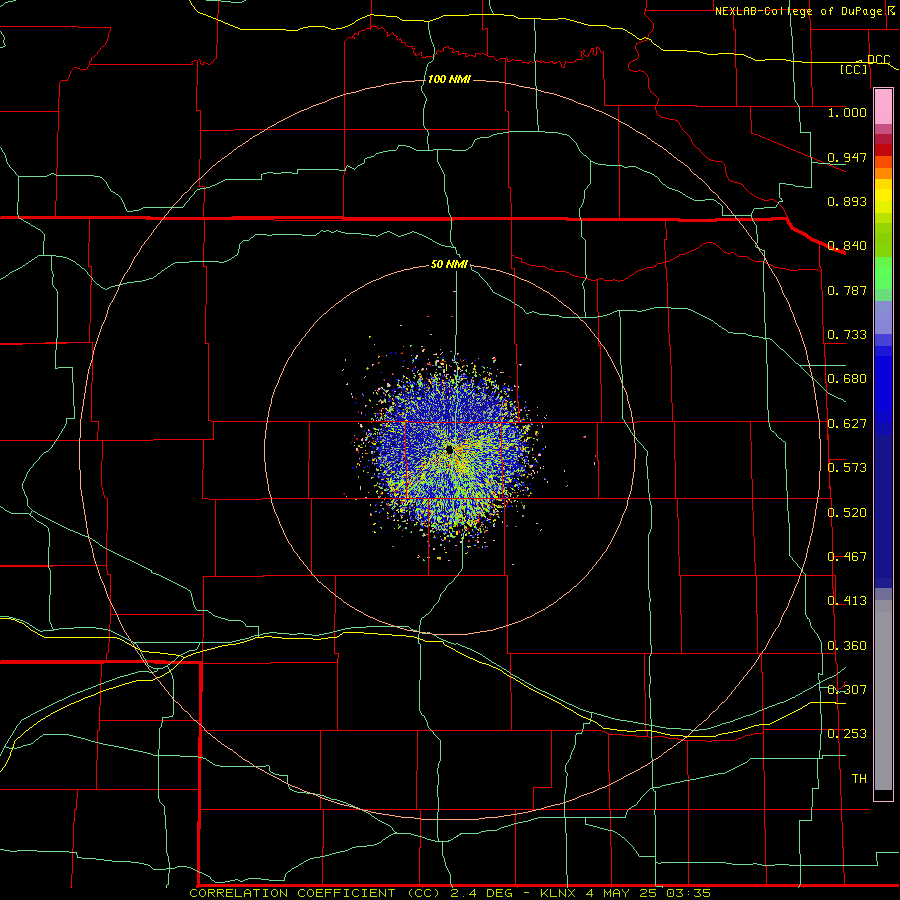This screenshot has width=900, height=900.
Task: Click the 0.360 legend value
Action: click(847, 646)
